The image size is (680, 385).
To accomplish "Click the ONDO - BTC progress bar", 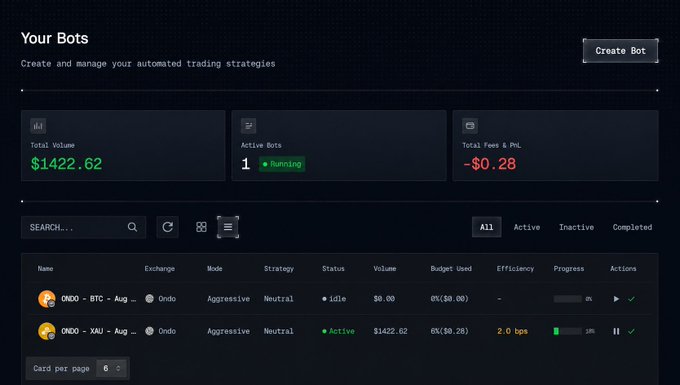I will pos(568,299).
